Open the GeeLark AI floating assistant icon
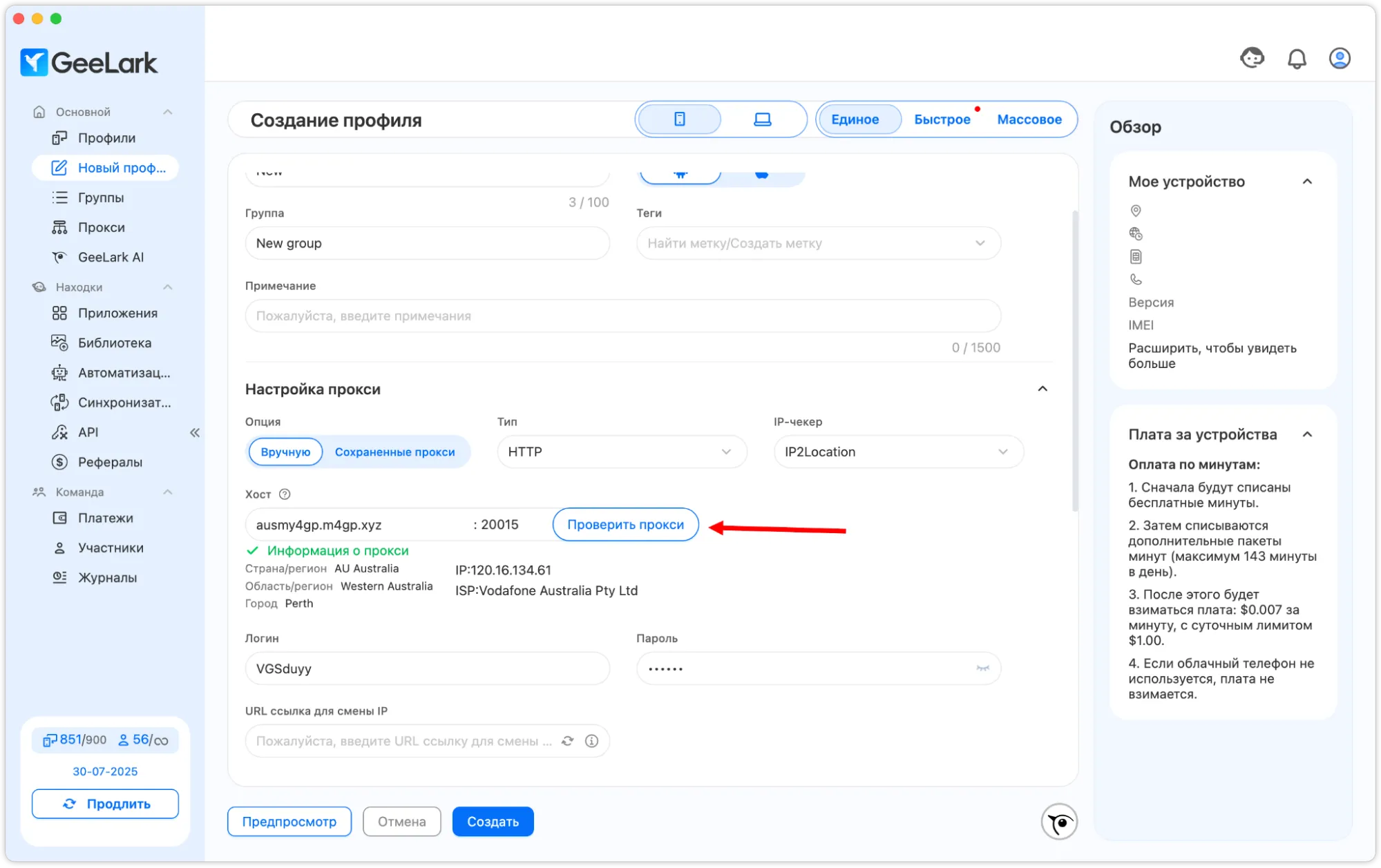This screenshot has height=868, width=1381. pyautogui.click(x=1059, y=822)
